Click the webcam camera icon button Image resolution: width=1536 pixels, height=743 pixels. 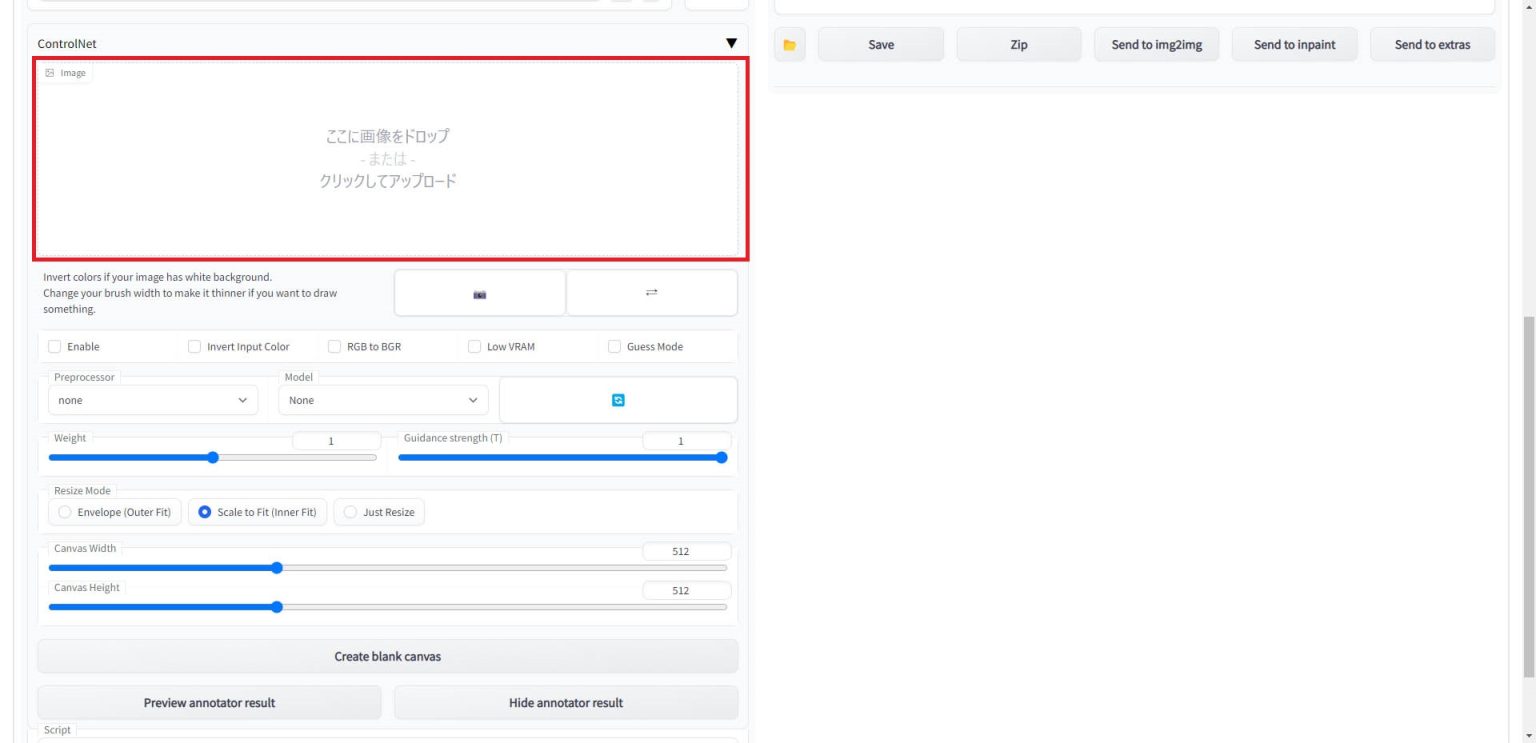pos(480,293)
